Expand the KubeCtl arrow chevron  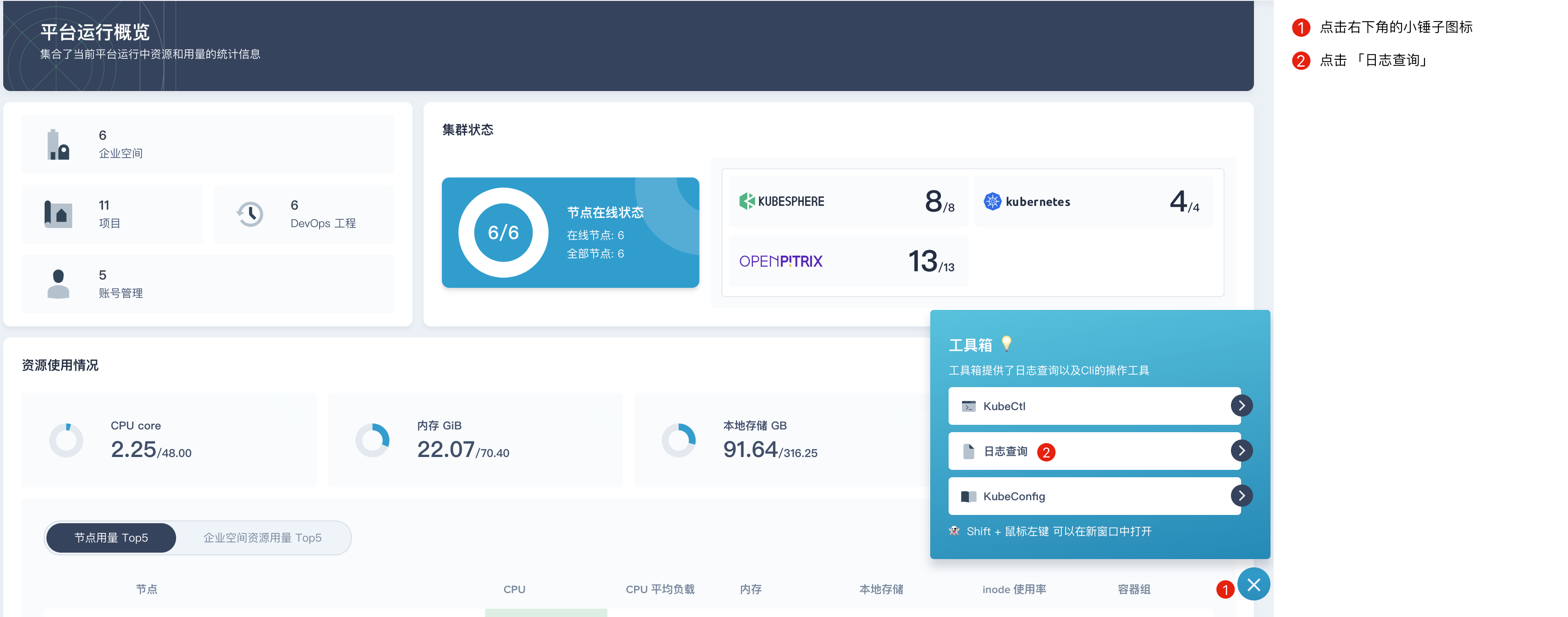[1241, 406]
